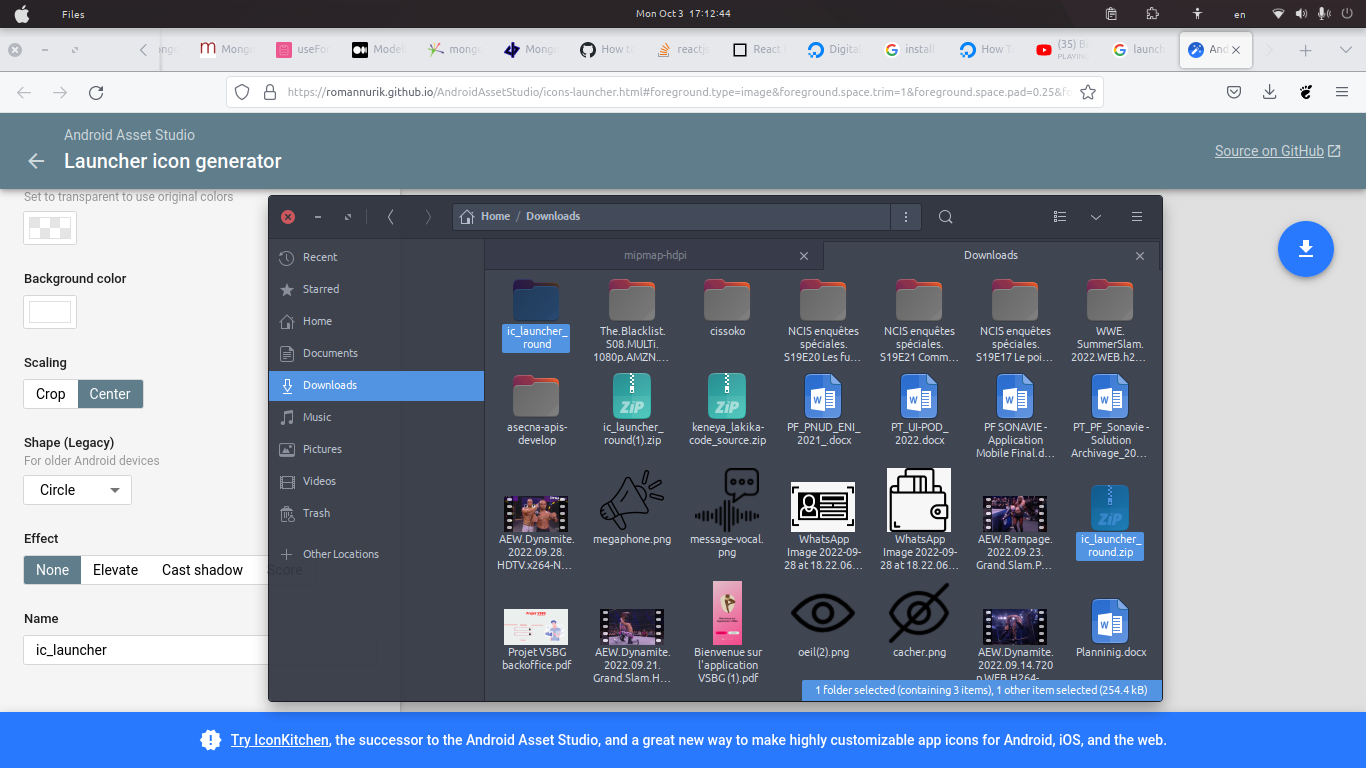Image resolution: width=1366 pixels, height=768 pixels.
Task: Open the new tab plus button
Action: [1305, 50]
